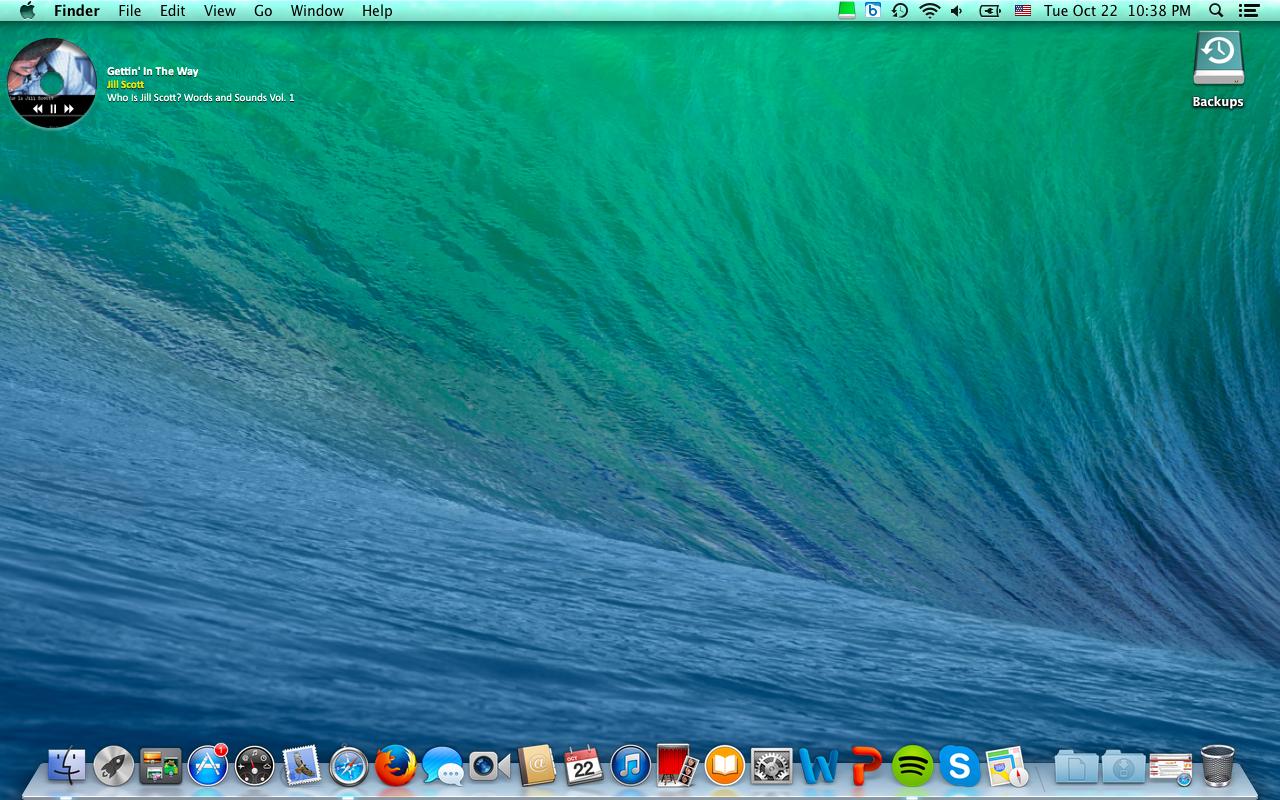
Task: Click the artist name Jill Scott
Action: [125, 84]
